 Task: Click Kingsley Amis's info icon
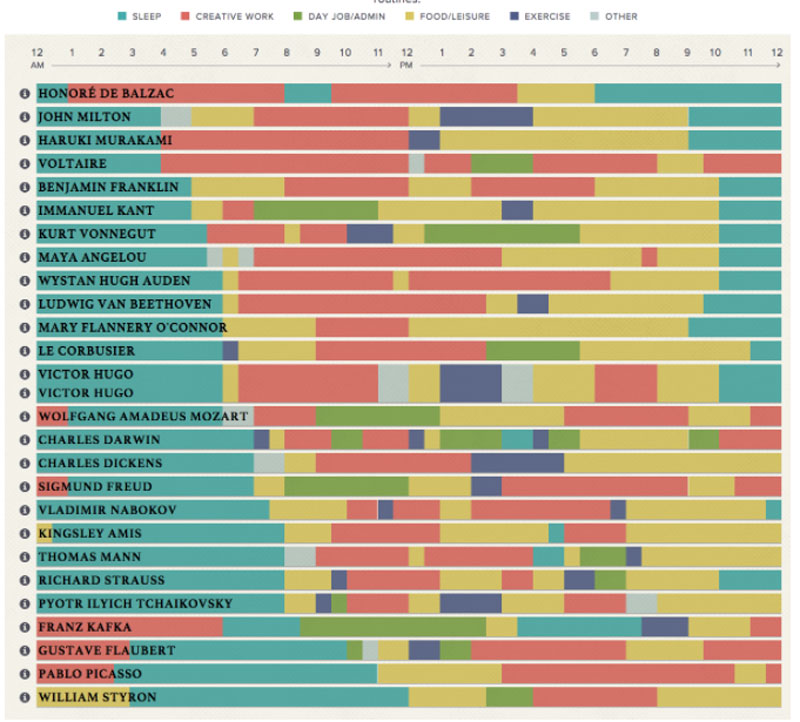24,534
